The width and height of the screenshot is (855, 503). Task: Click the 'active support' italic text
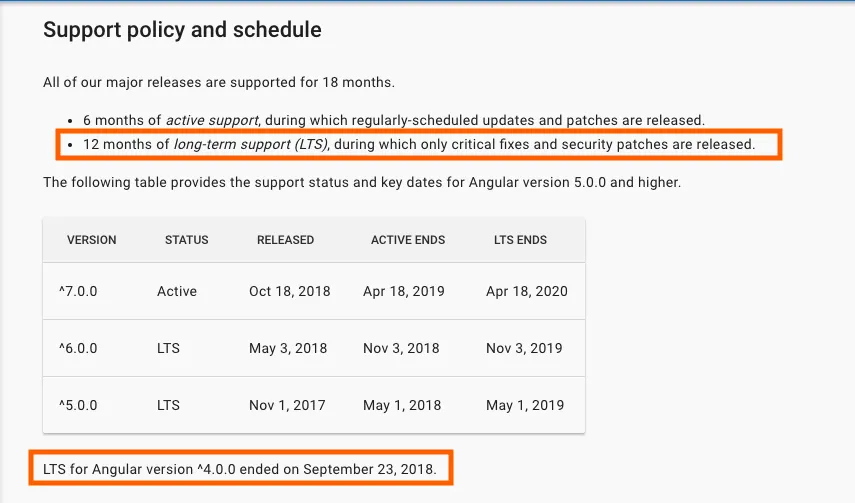click(x=215, y=120)
